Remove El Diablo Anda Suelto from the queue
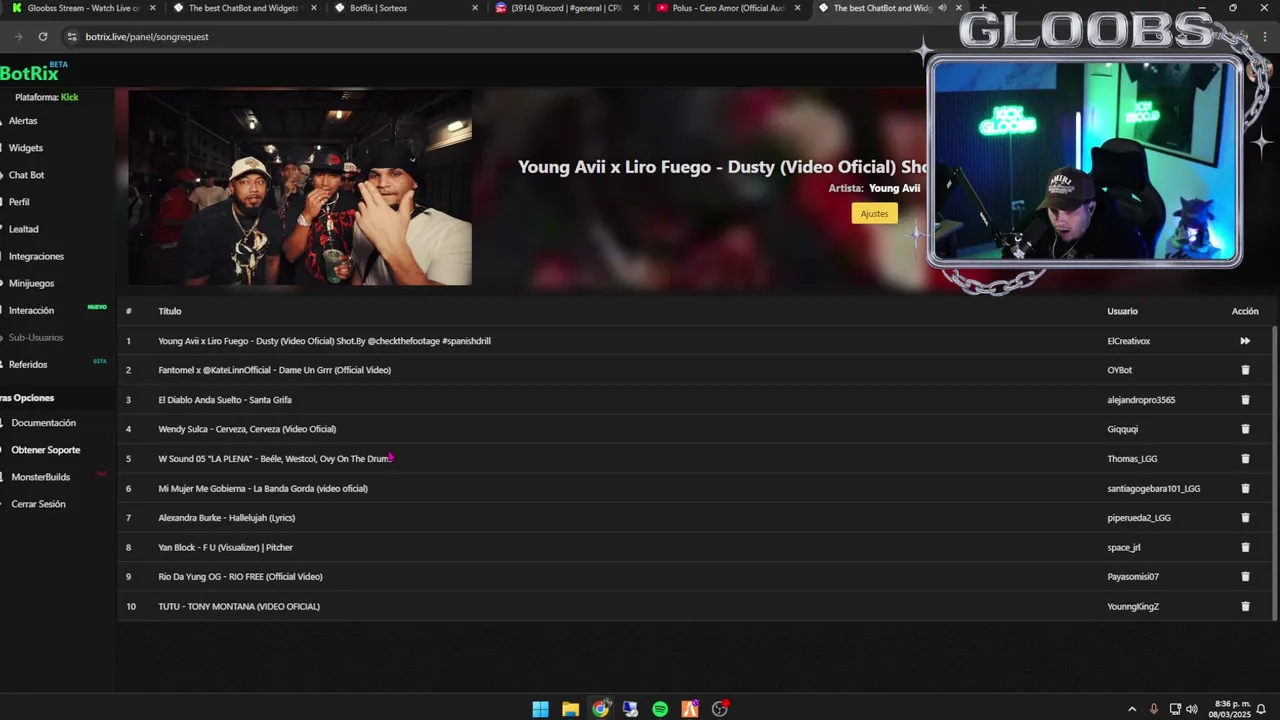 click(1245, 400)
